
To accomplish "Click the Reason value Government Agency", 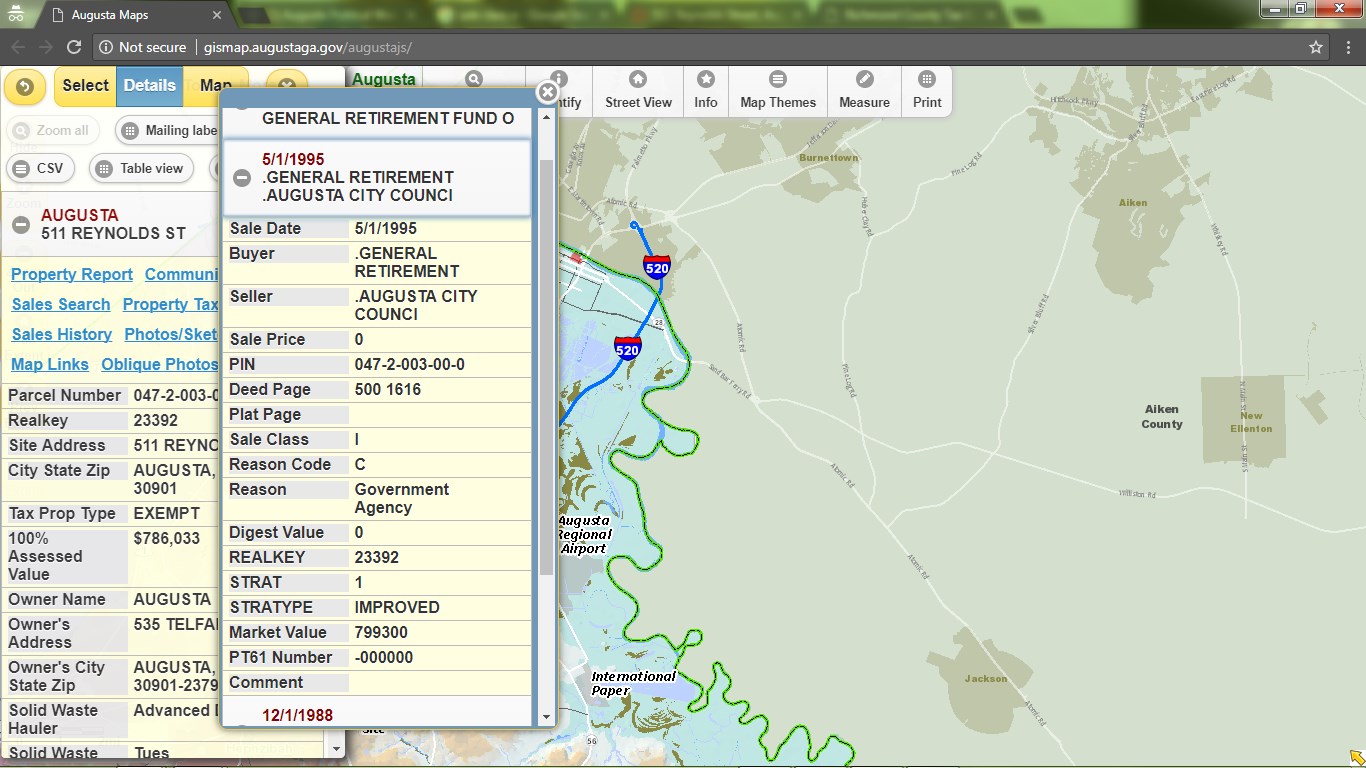I will [x=402, y=498].
